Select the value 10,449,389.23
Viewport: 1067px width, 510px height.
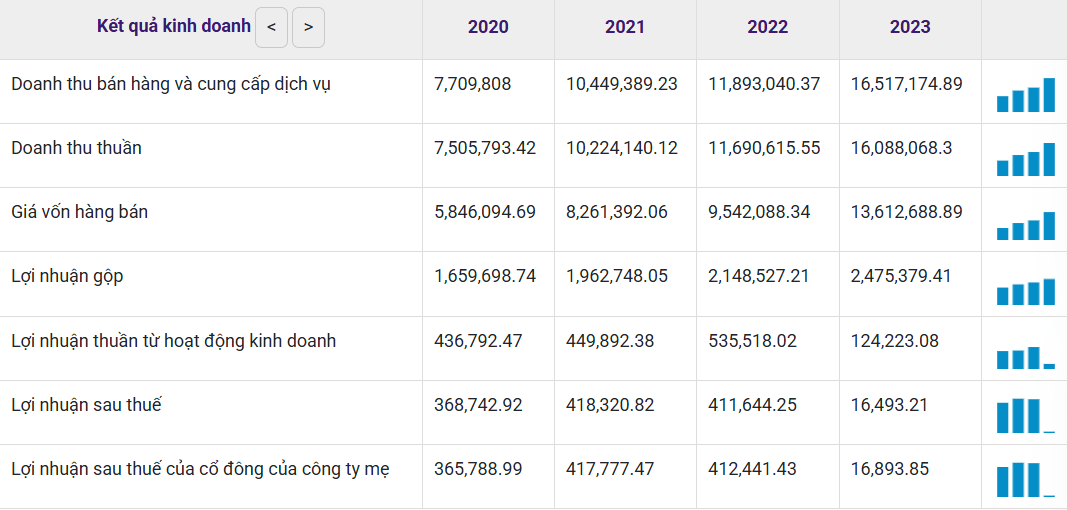tap(622, 84)
